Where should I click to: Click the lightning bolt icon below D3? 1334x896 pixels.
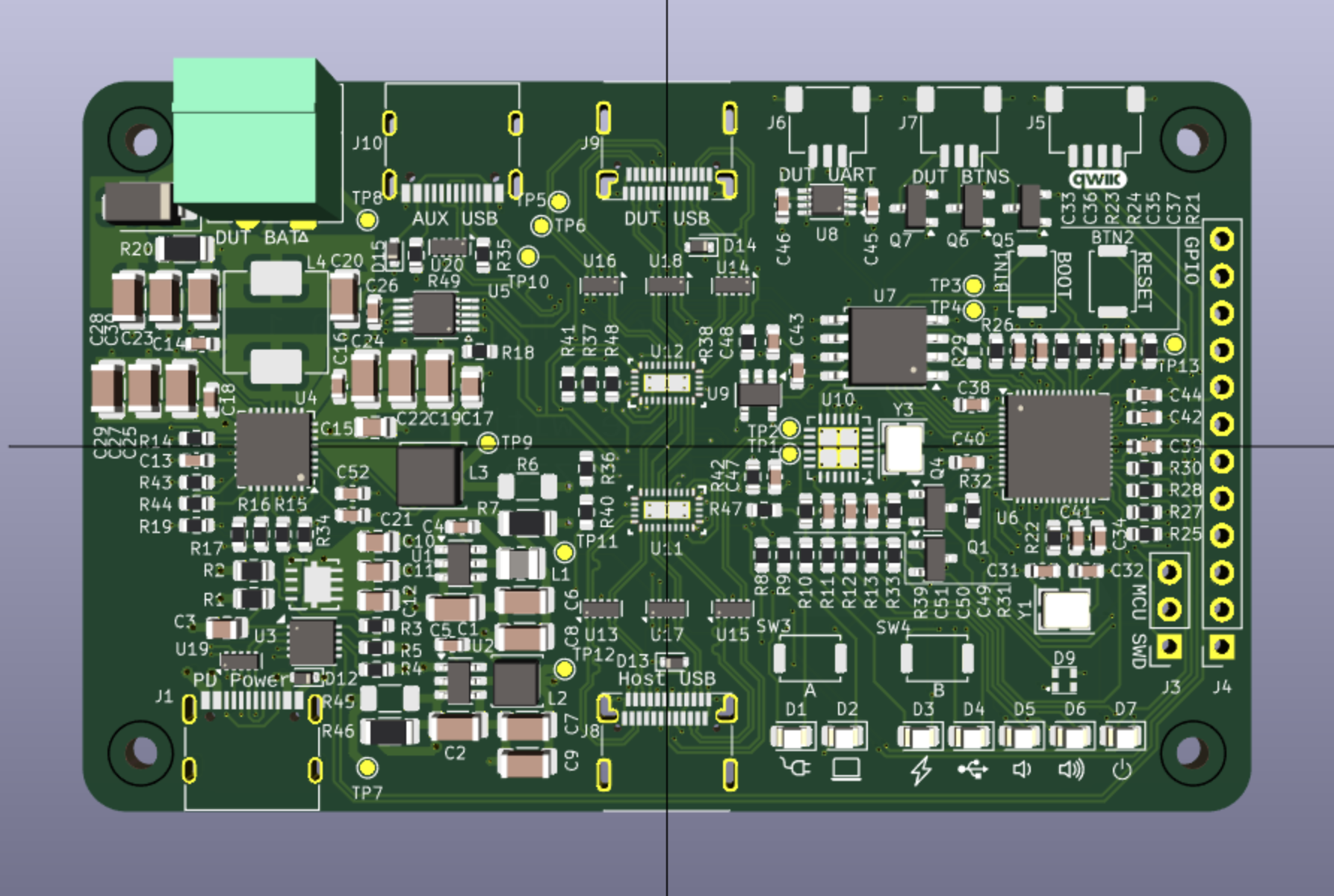click(921, 770)
